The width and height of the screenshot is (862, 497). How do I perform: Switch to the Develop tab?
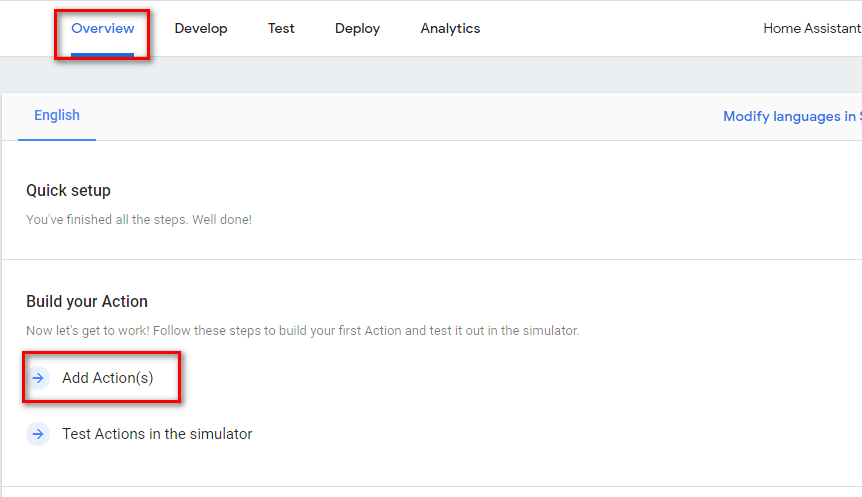coord(200,28)
